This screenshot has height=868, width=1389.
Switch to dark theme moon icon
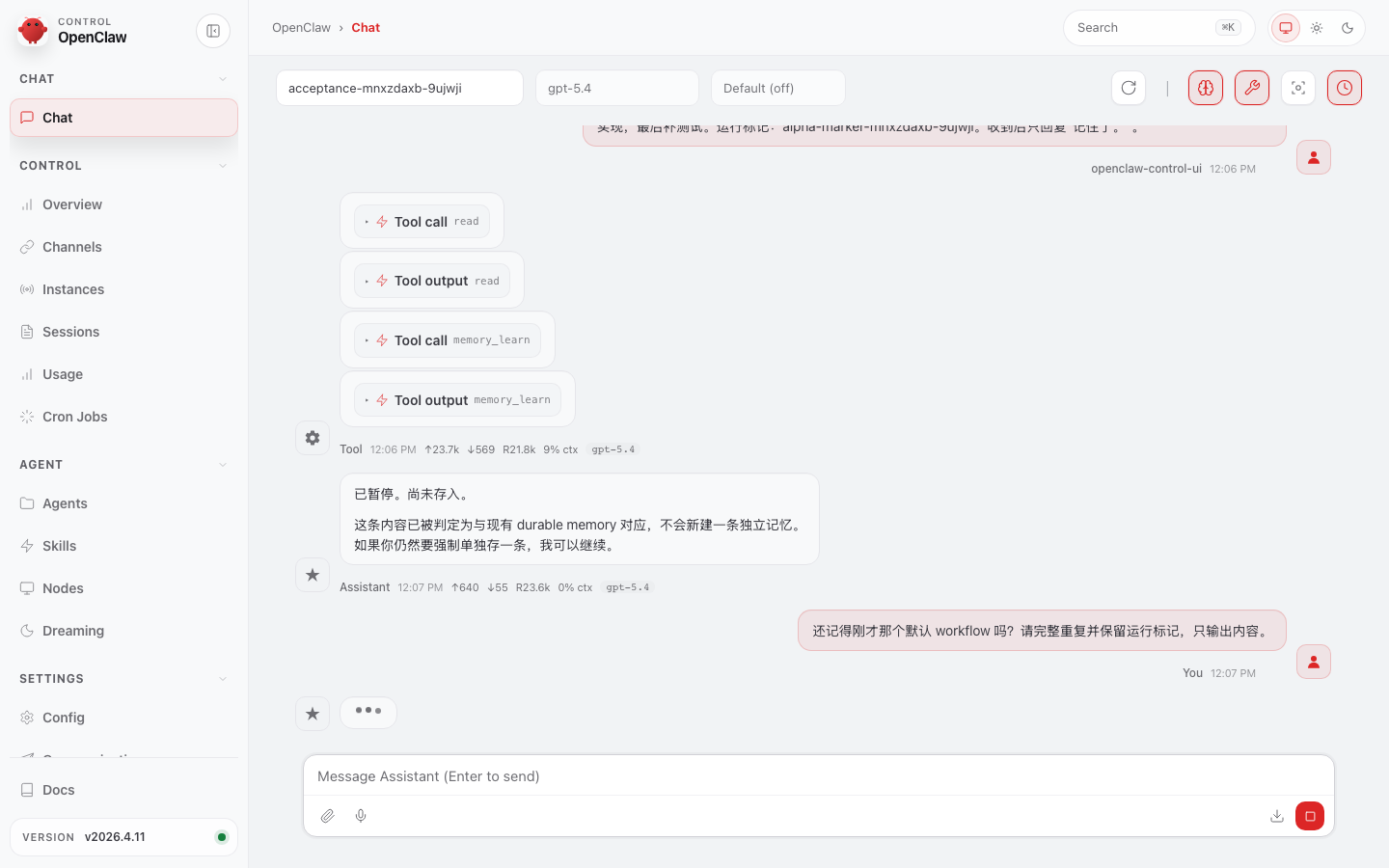pyautogui.click(x=1348, y=28)
